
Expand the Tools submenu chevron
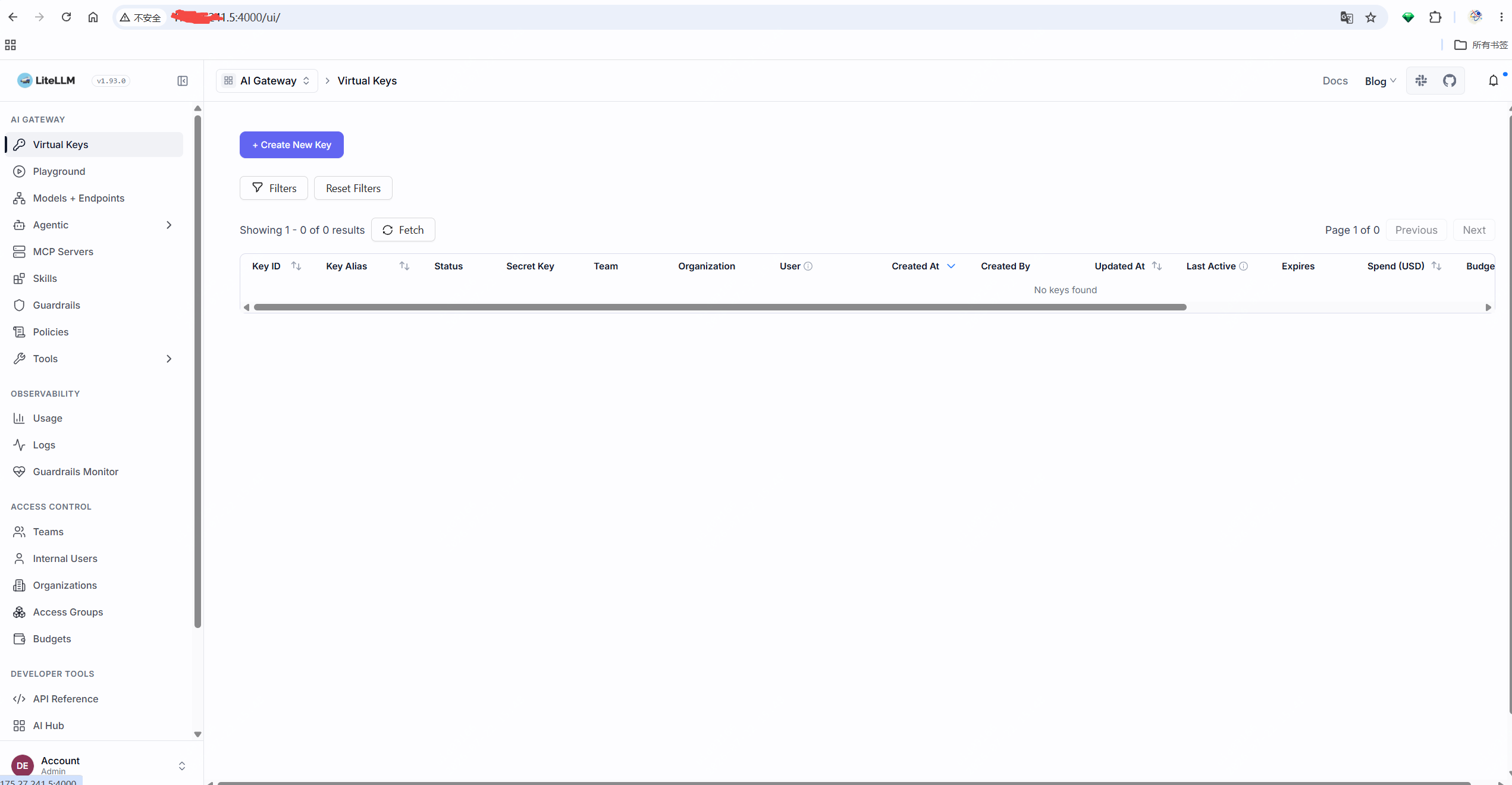point(169,359)
